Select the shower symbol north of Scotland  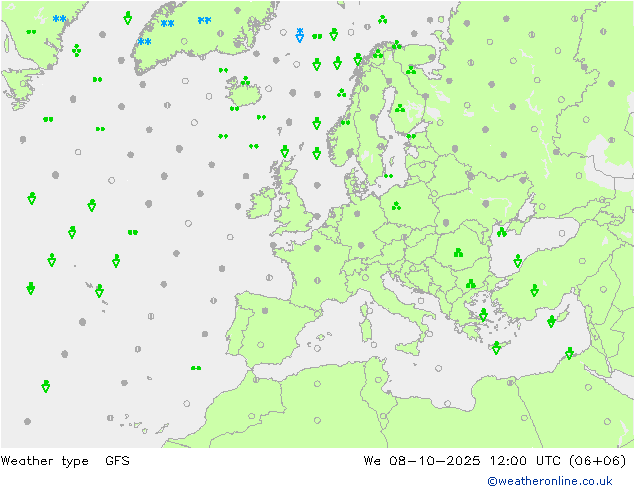click(x=285, y=152)
